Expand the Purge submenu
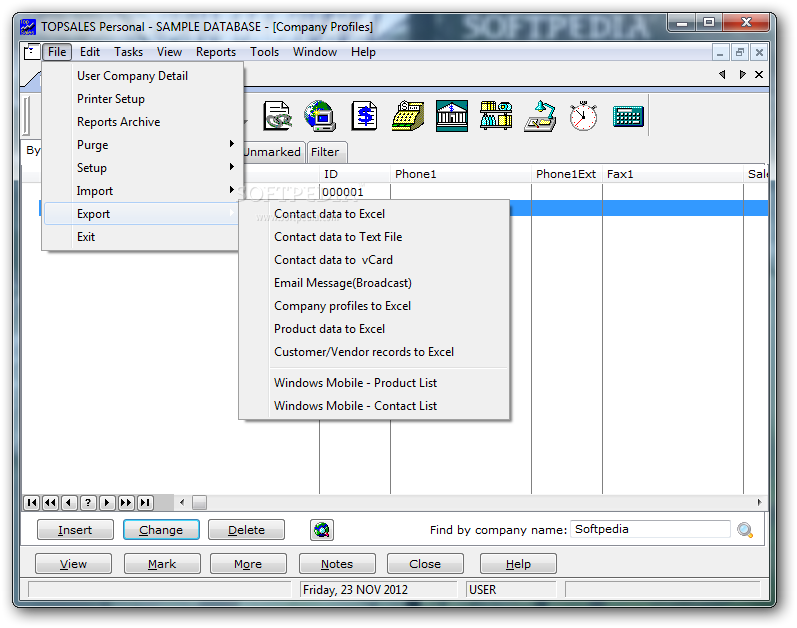This screenshot has width=797, height=628. click(141, 145)
